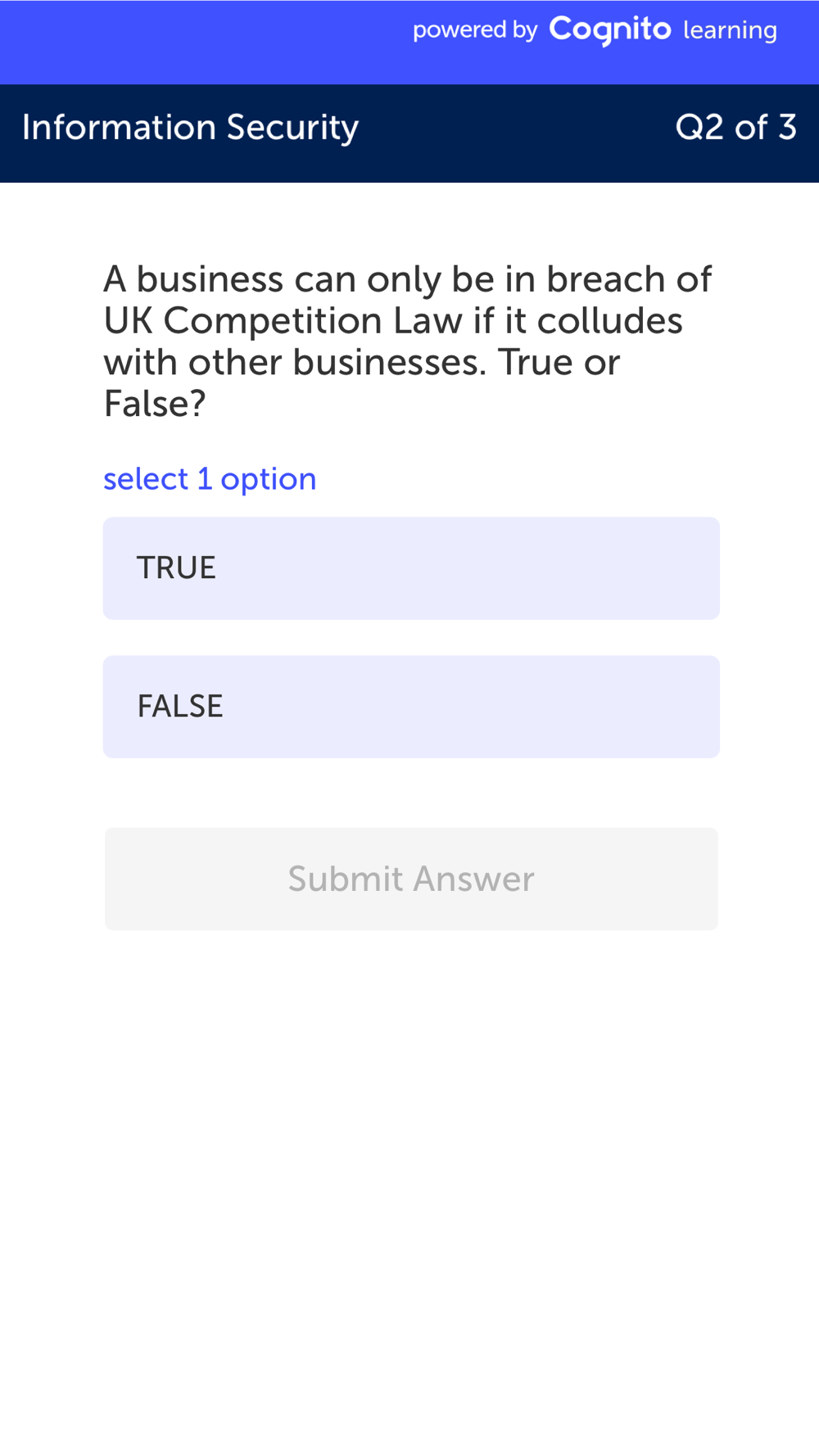Click the 'learning' word beside Cognito
The image size is (819, 1456).
pos(730,31)
